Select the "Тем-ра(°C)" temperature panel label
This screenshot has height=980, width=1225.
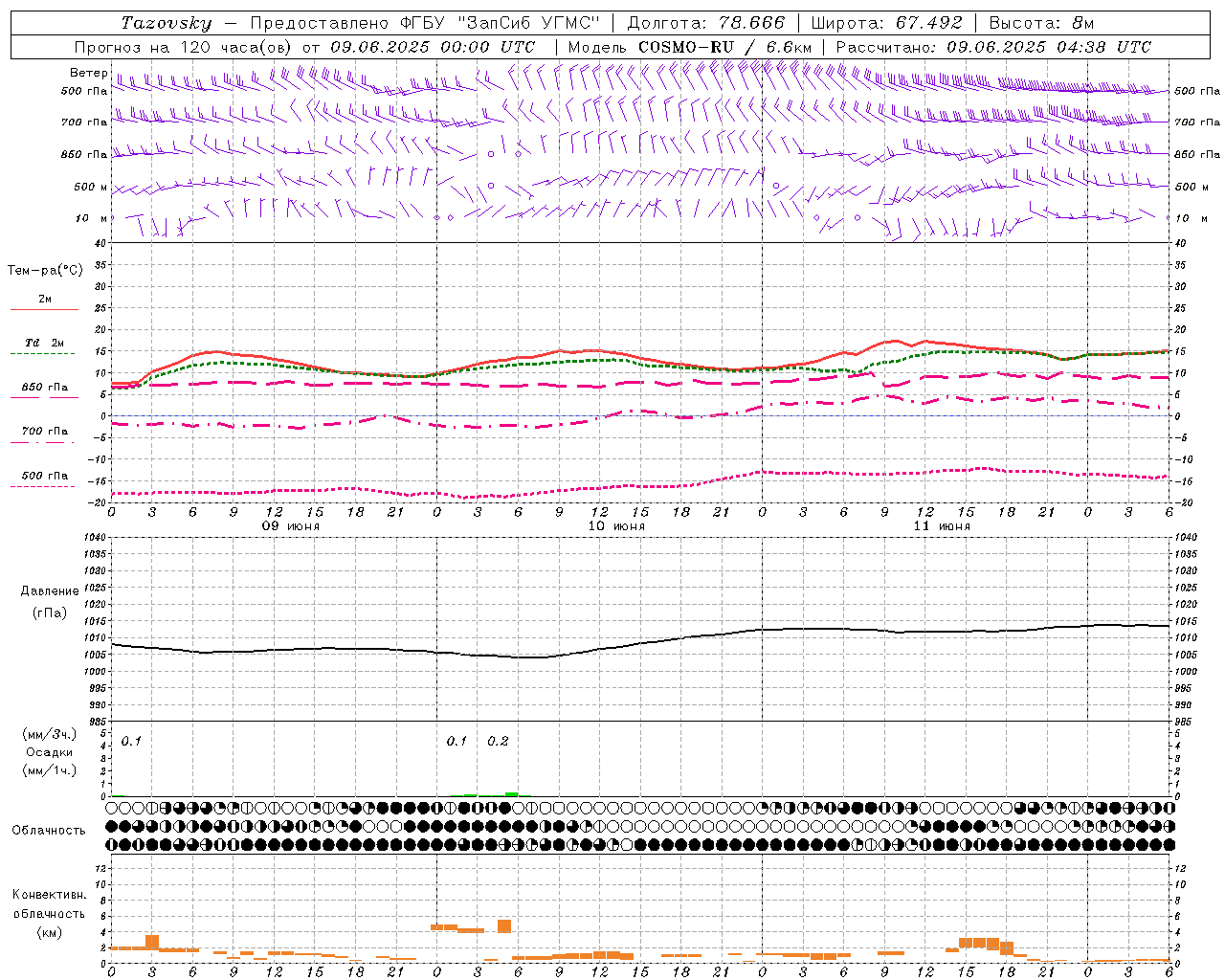pyautogui.click(x=45, y=271)
